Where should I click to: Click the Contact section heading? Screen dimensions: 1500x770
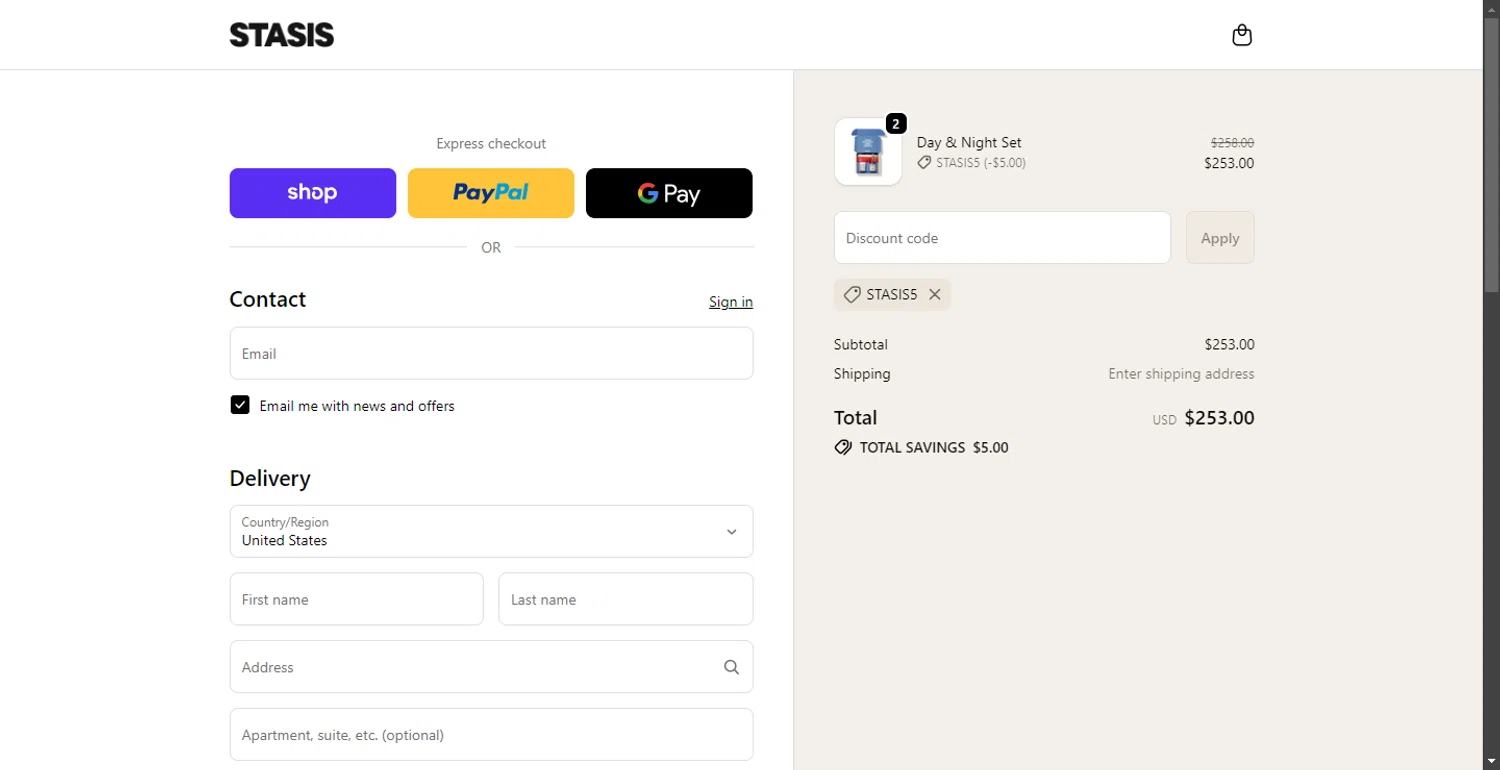(x=268, y=299)
